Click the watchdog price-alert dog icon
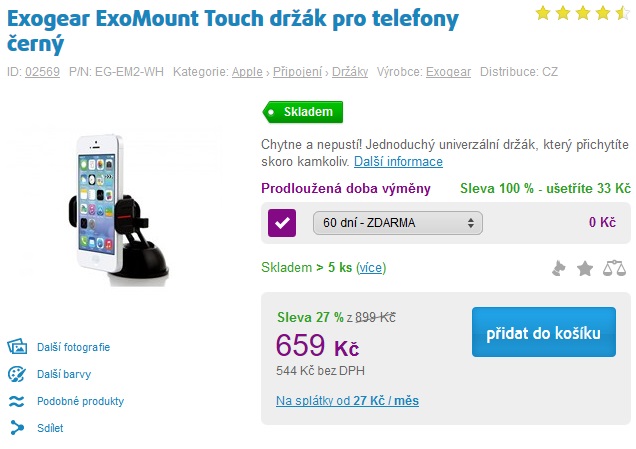The image size is (636, 449). [x=561, y=268]
